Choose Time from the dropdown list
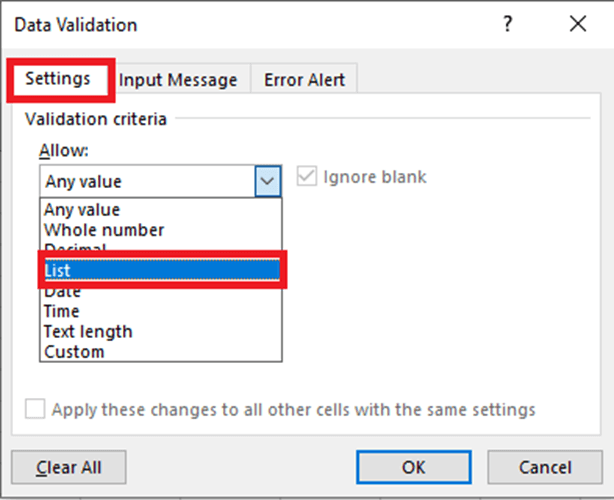 pyautogui.click(x=62, y=312)
